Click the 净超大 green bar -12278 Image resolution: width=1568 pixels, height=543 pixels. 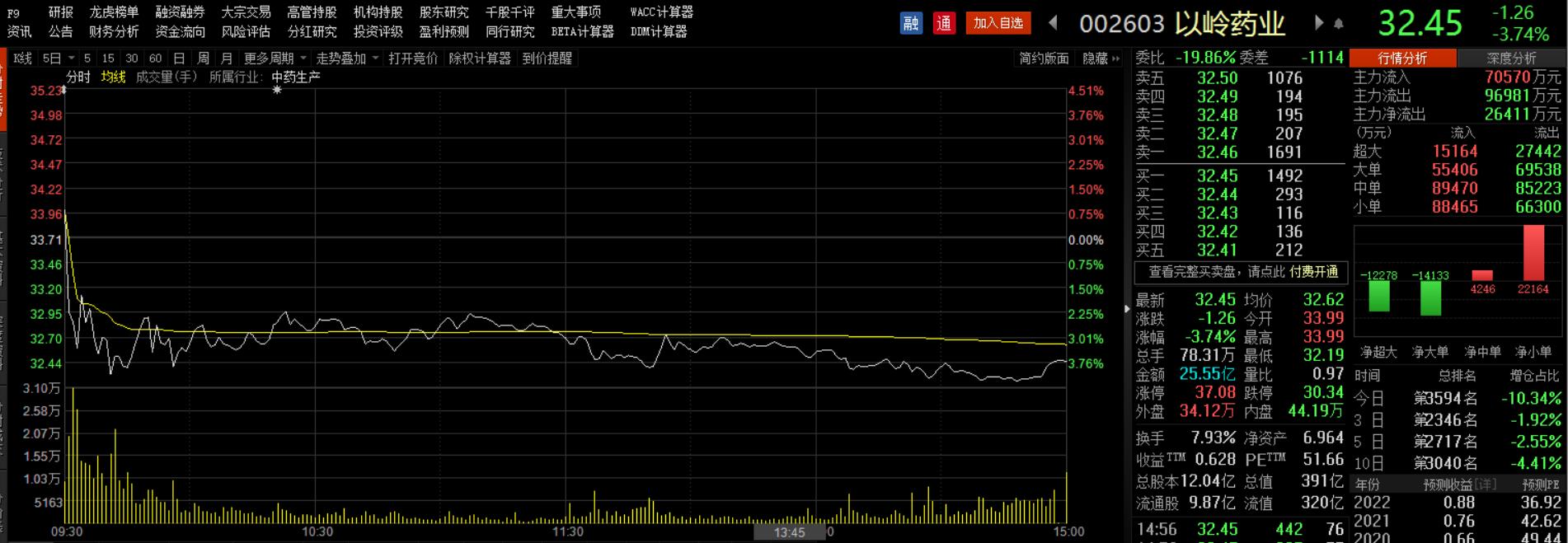click(1379, 297)
